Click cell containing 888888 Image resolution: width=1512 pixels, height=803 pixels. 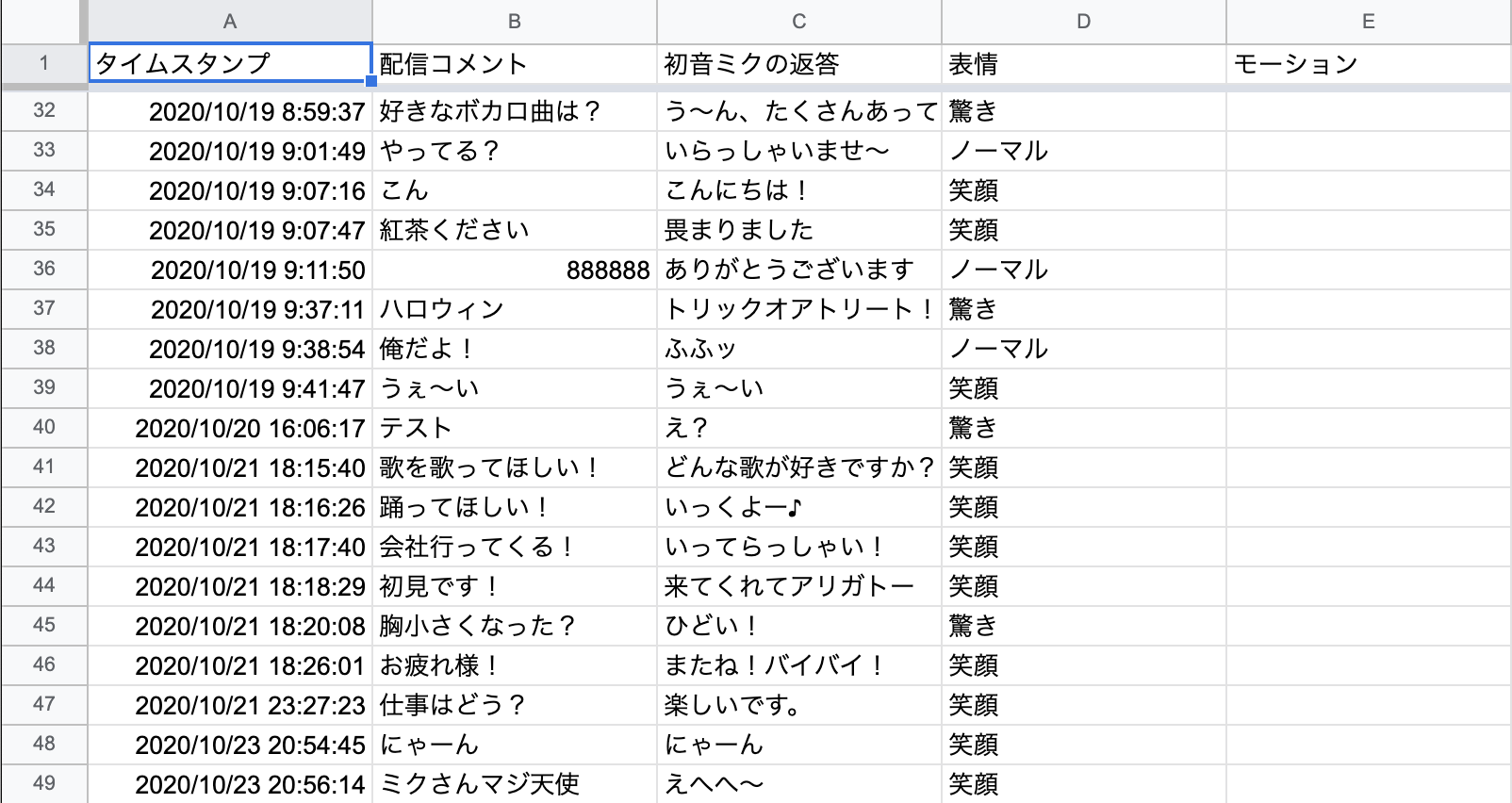515,270
